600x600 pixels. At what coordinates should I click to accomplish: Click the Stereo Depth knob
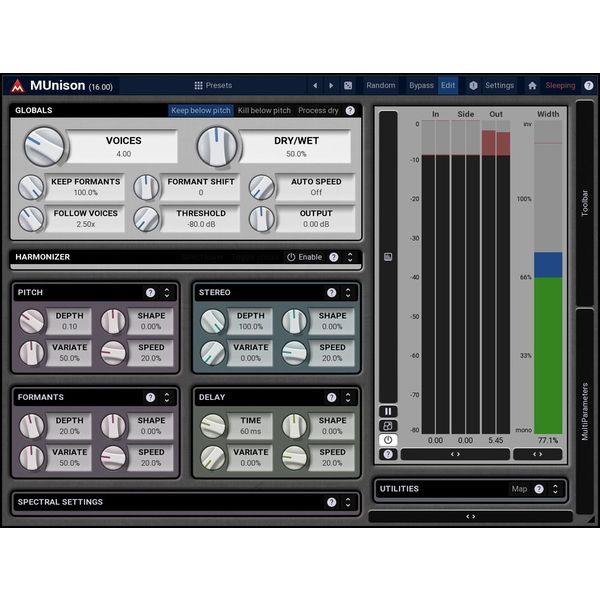[213, 321]
